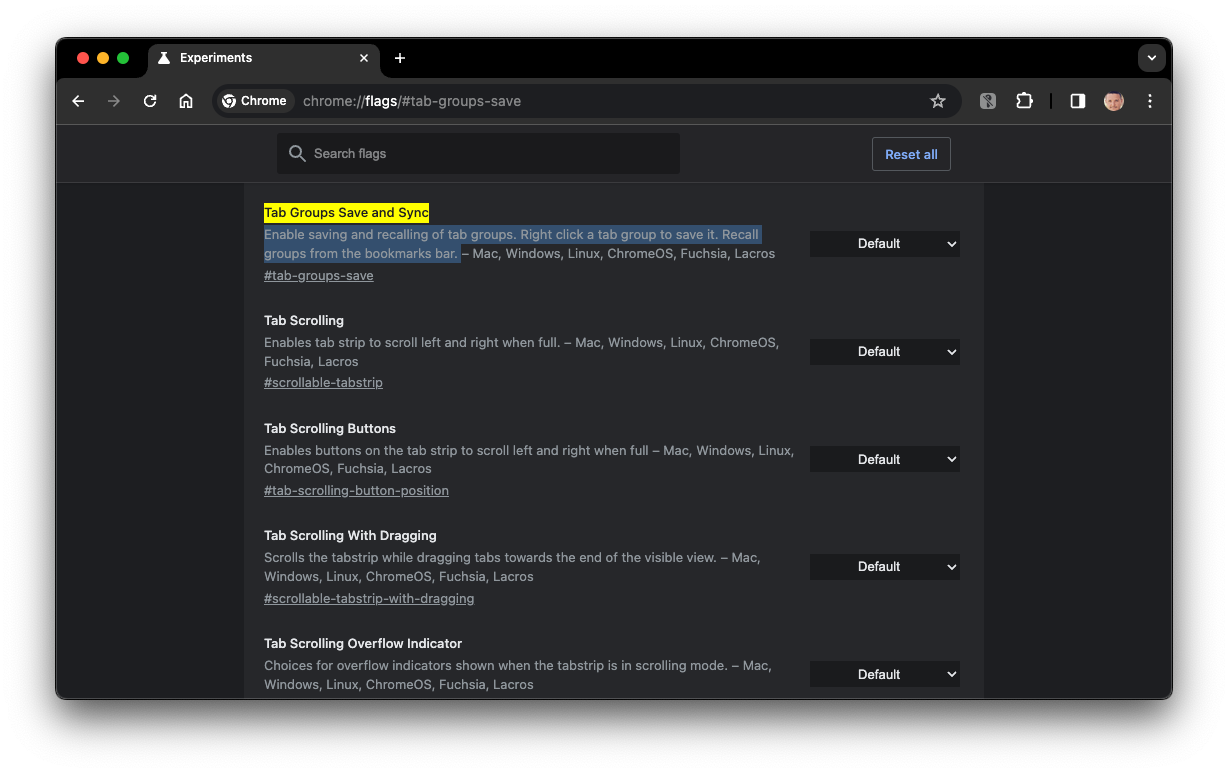Open the Home page

coord(186,101)
